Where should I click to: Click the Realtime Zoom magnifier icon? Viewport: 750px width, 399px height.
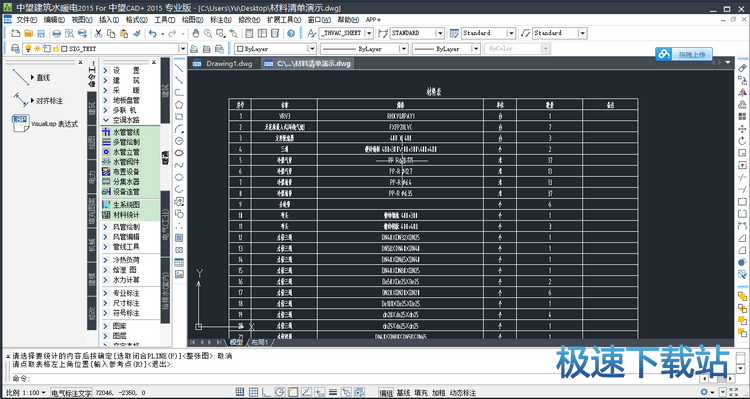pyautogui.click(x=208, y=33)
